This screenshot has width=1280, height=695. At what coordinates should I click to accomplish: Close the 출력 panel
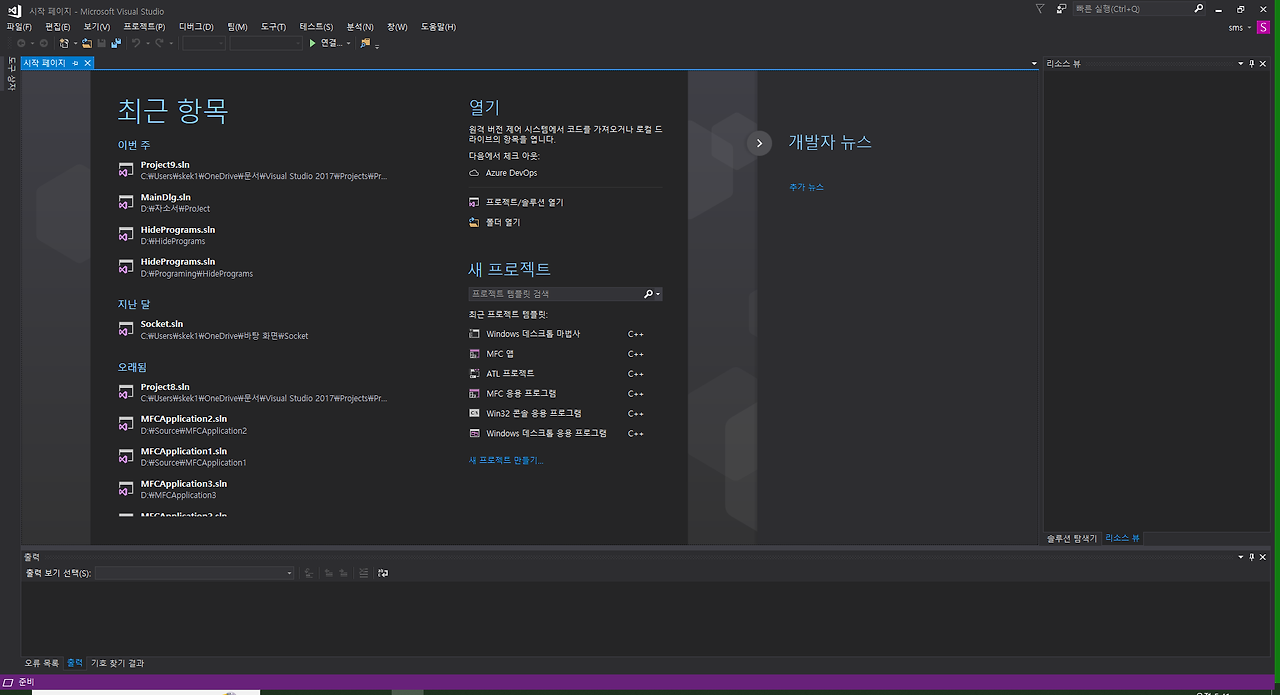[1264, 557]
